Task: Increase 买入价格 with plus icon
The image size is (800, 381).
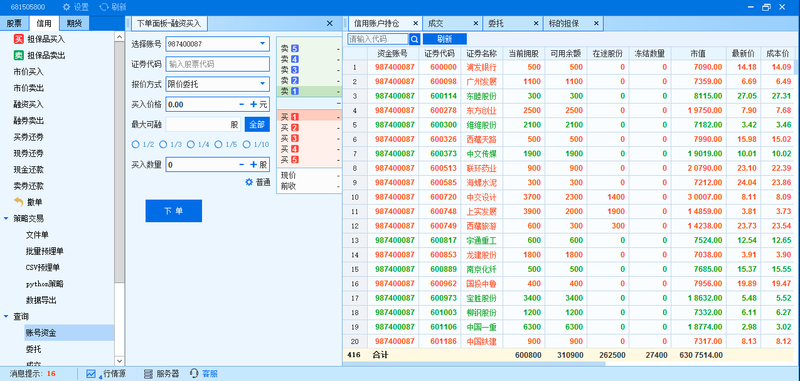Action: click(x=254, y=105)
